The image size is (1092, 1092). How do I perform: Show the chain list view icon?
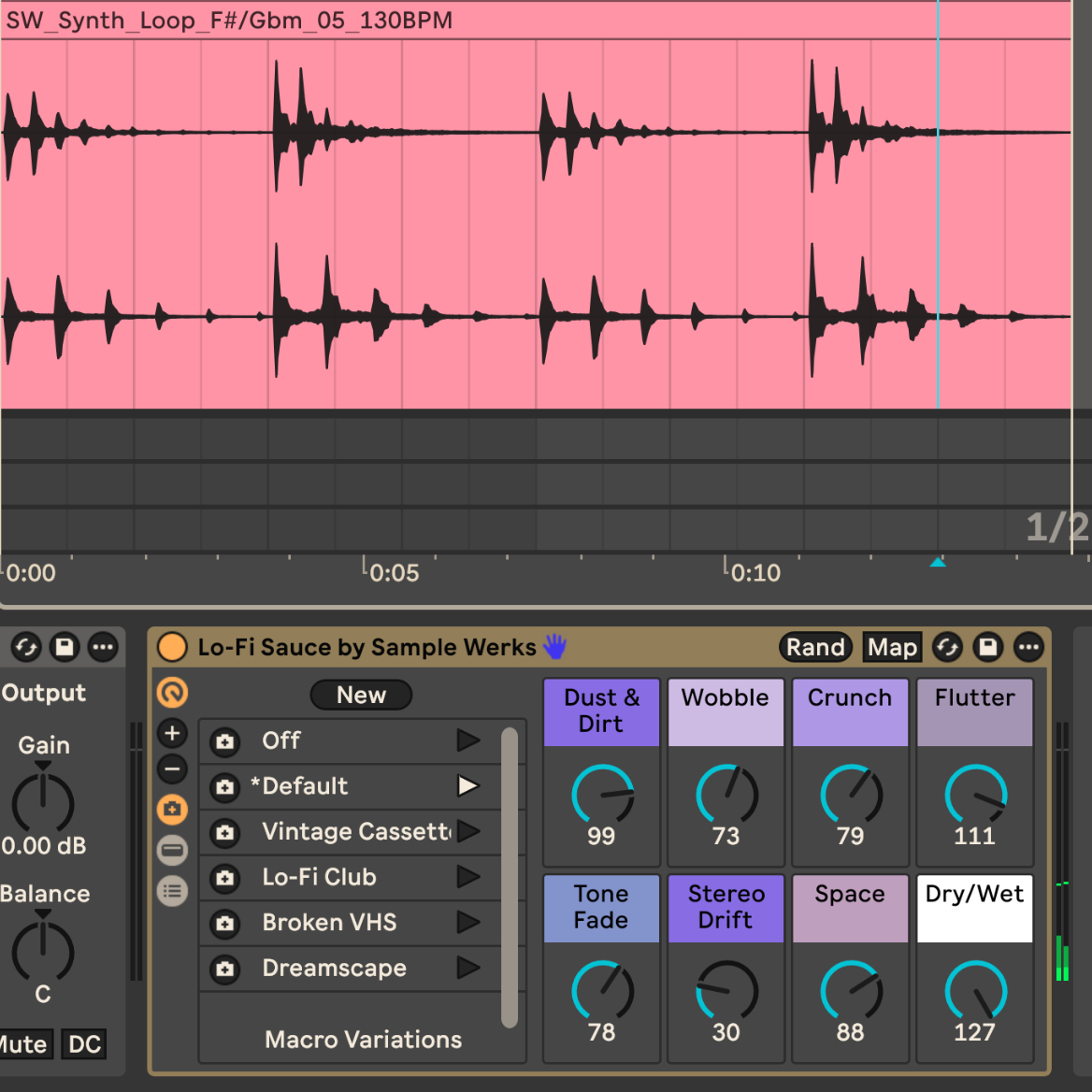(172, 891)
